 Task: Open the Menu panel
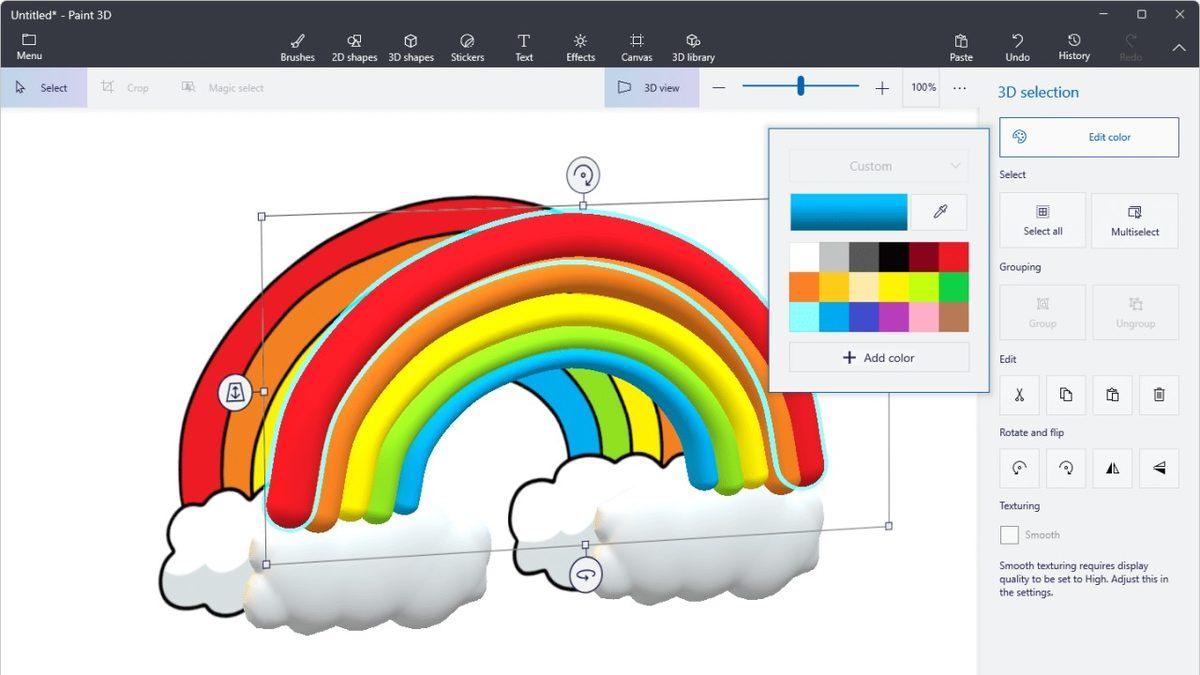(28, 44)
